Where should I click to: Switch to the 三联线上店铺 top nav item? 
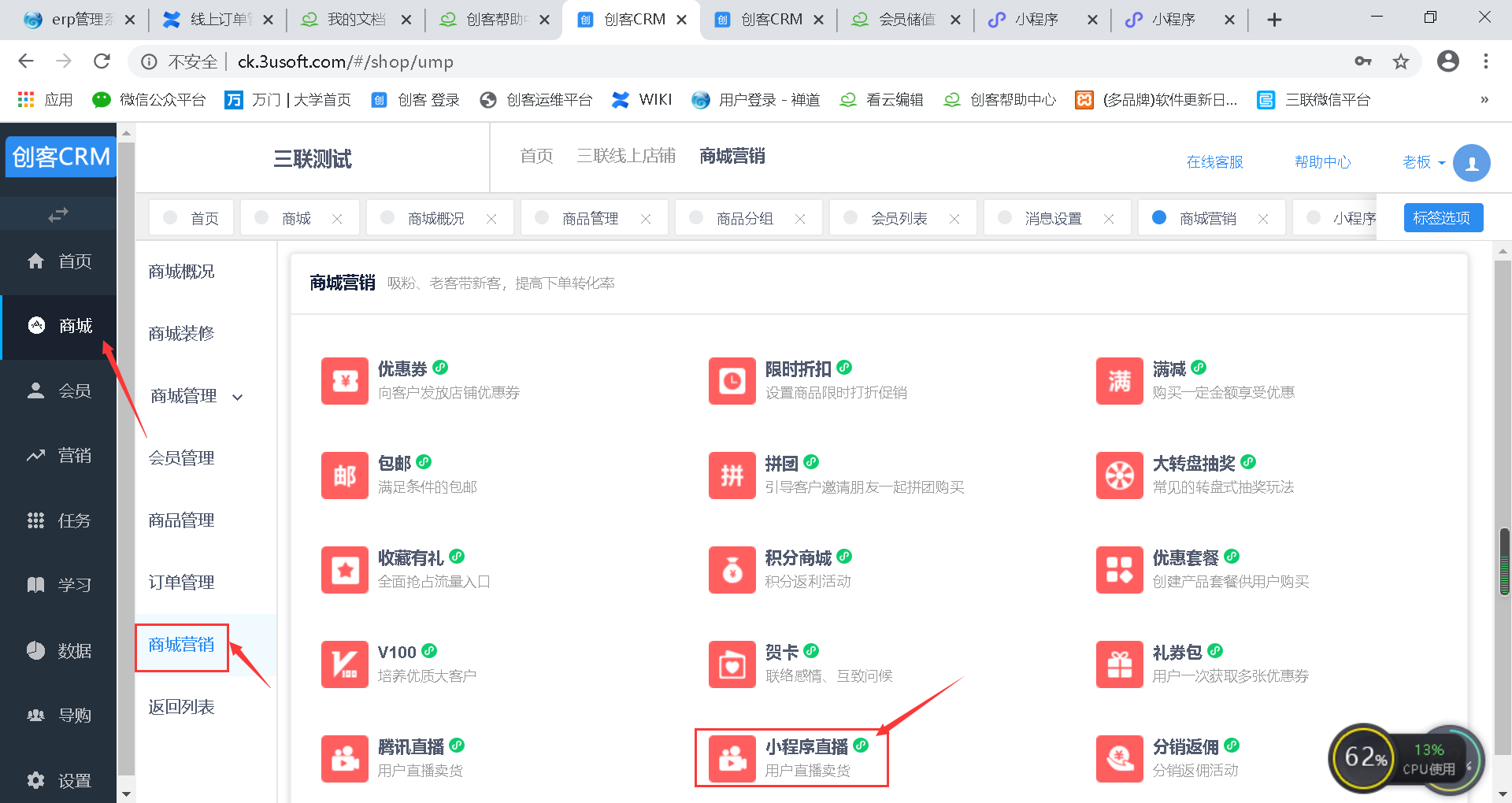[626, 156]
